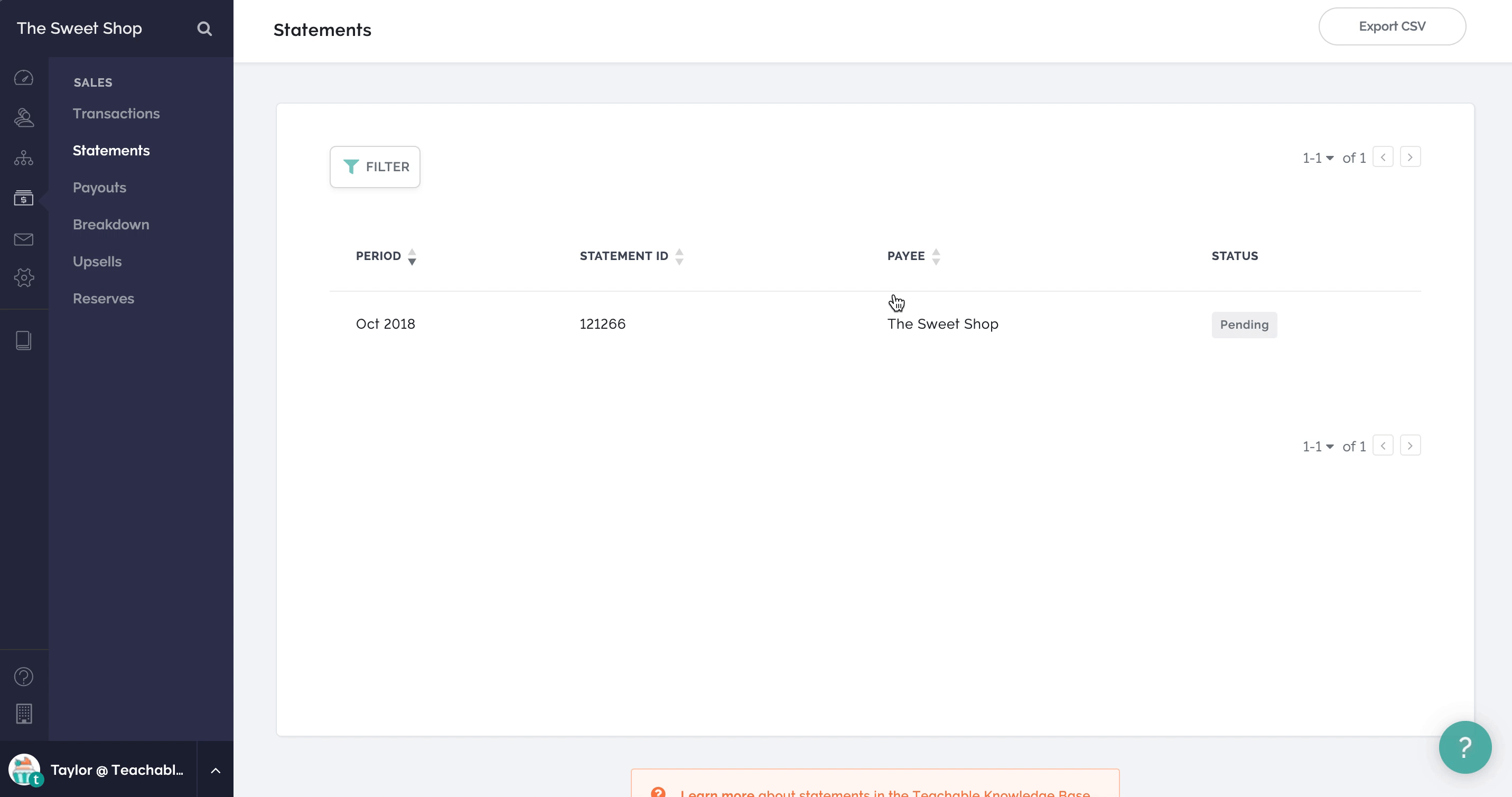The image size is (1512, 797).
Task: Open Upsells in Sales menu
Action: [x=97, y=262]
